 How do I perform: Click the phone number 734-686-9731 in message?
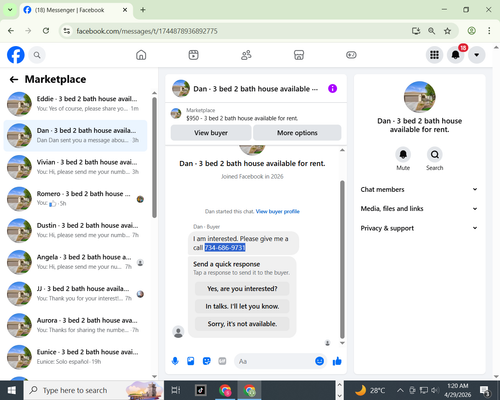(225, 247)
